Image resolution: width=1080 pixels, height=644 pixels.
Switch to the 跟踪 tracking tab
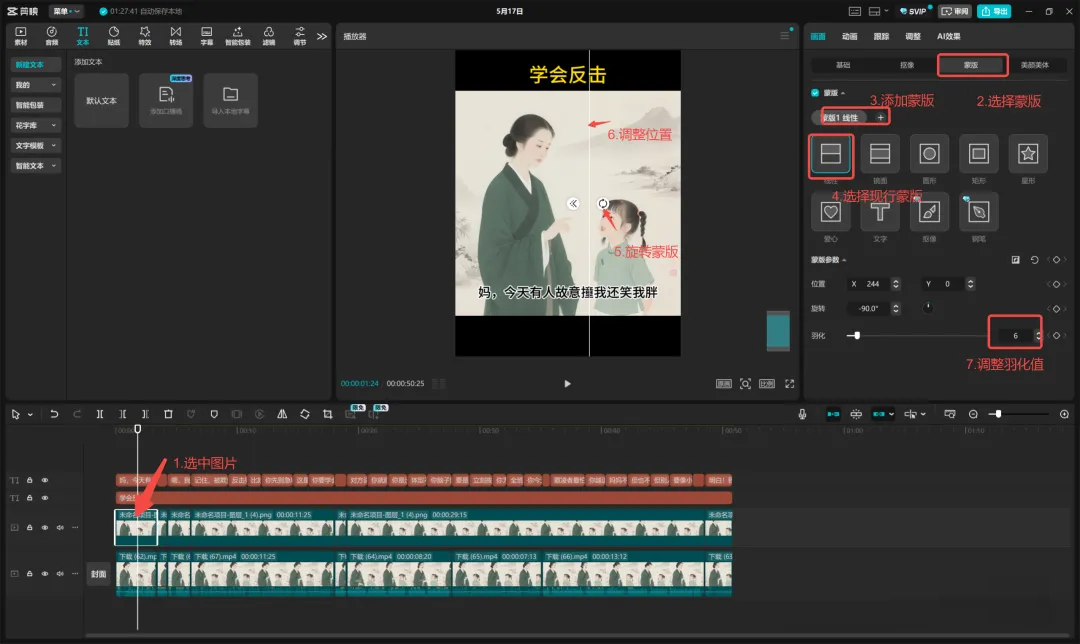click(x=882, y=37)
